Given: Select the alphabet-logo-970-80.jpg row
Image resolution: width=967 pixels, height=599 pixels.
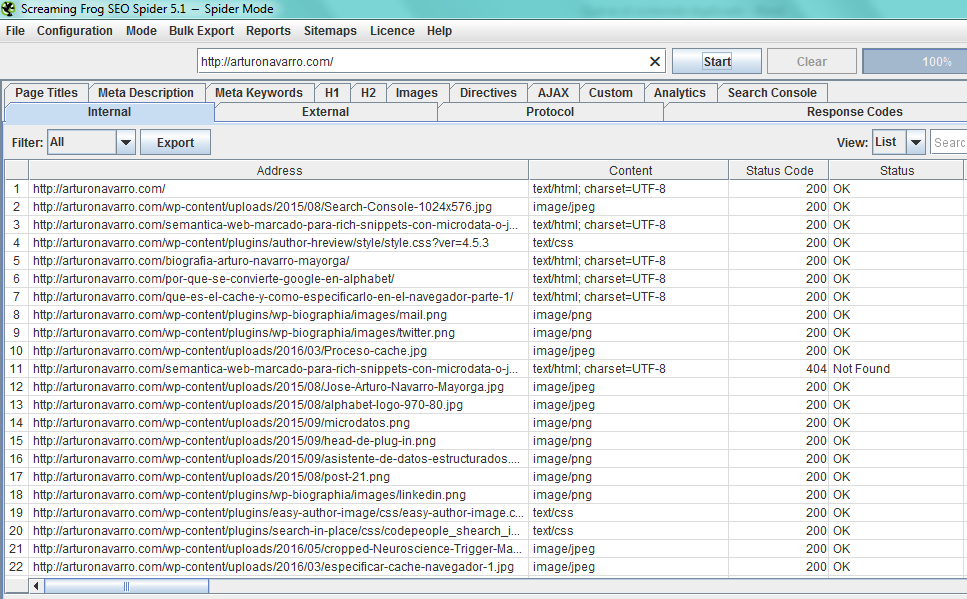Looking at the screenshot, I should click(x=279, y=405).
